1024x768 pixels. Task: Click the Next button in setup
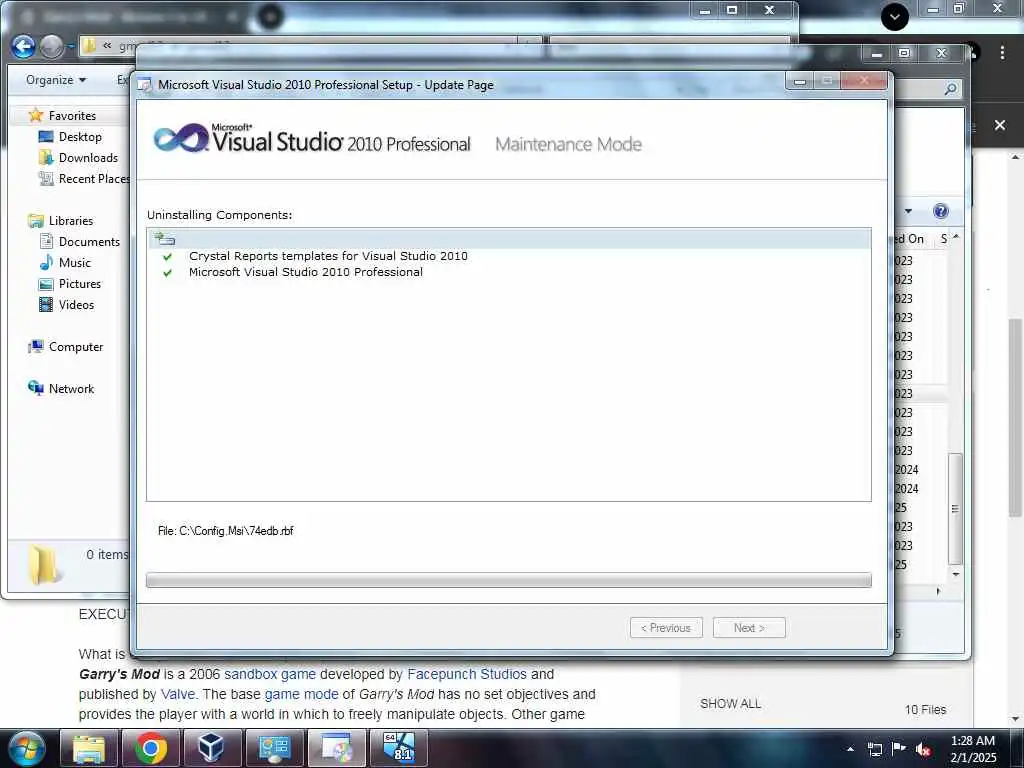[749, 628]
